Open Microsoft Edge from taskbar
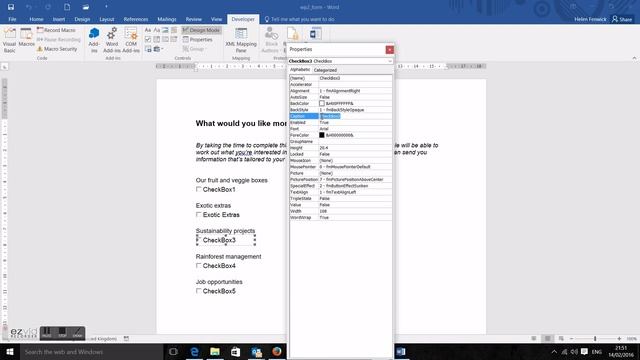640x360 pixels. [194, 351]
